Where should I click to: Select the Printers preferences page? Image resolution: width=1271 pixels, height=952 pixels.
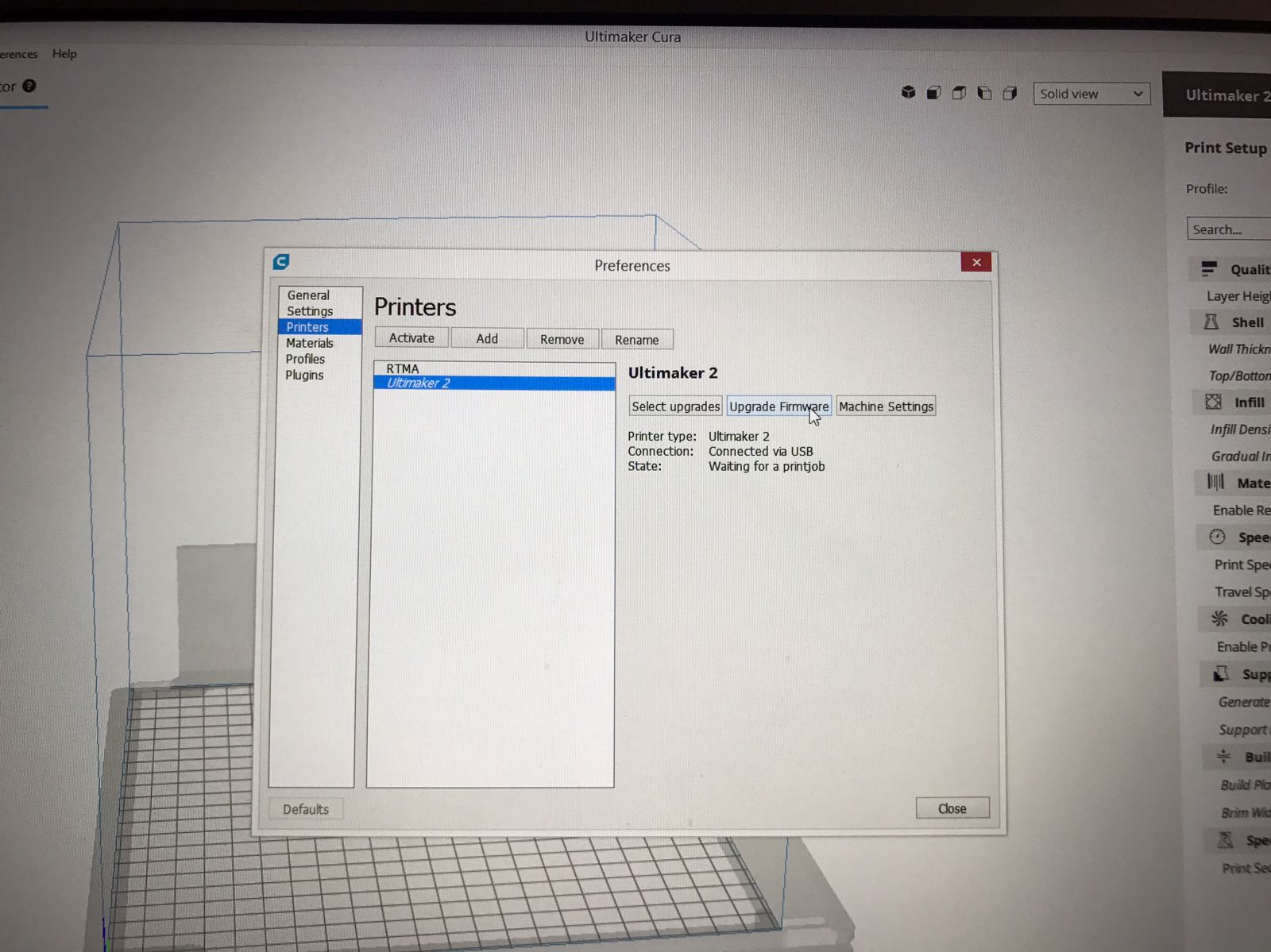pyautogui.click(x=320, y=326)
